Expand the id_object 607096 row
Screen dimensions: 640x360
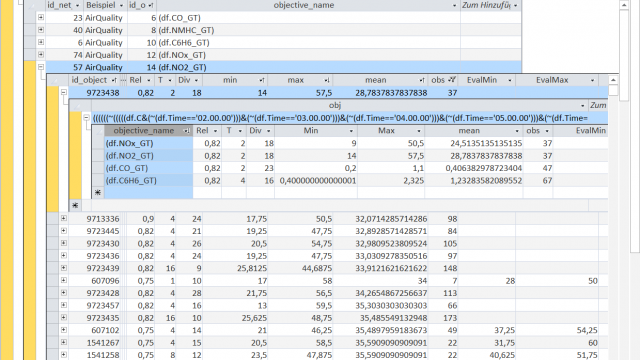tap(64, 280)
